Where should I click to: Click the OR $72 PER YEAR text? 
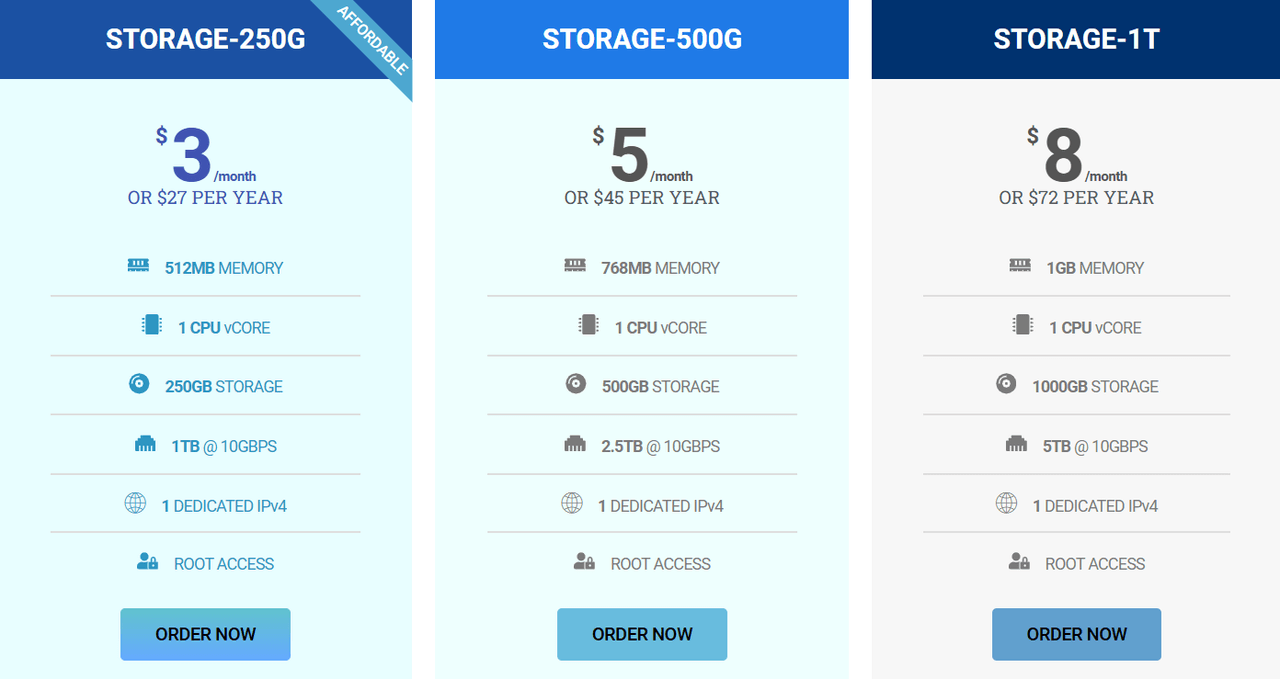(x=1077, y=198)
